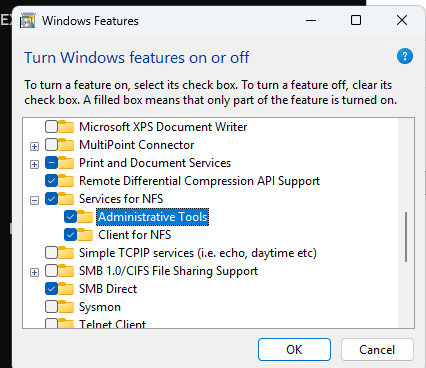
Task: Uncheck the Services for NFS checkbox
Action: point(51,199)
